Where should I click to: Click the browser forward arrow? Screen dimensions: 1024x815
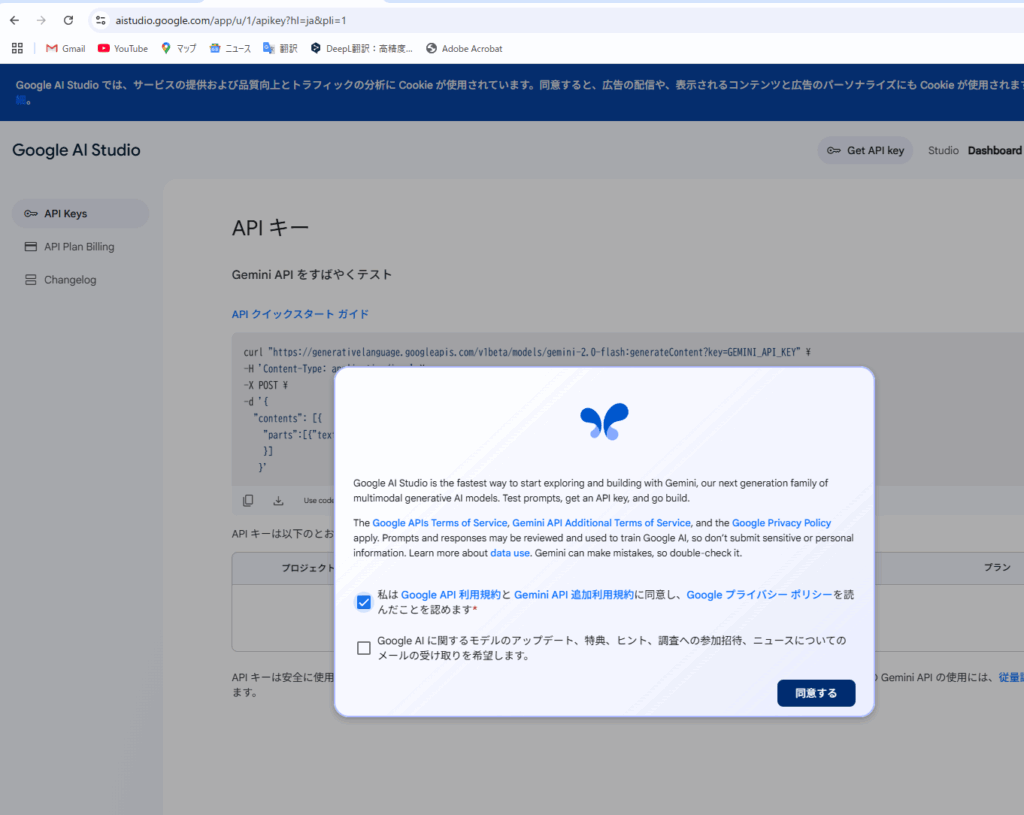point(41,20)
